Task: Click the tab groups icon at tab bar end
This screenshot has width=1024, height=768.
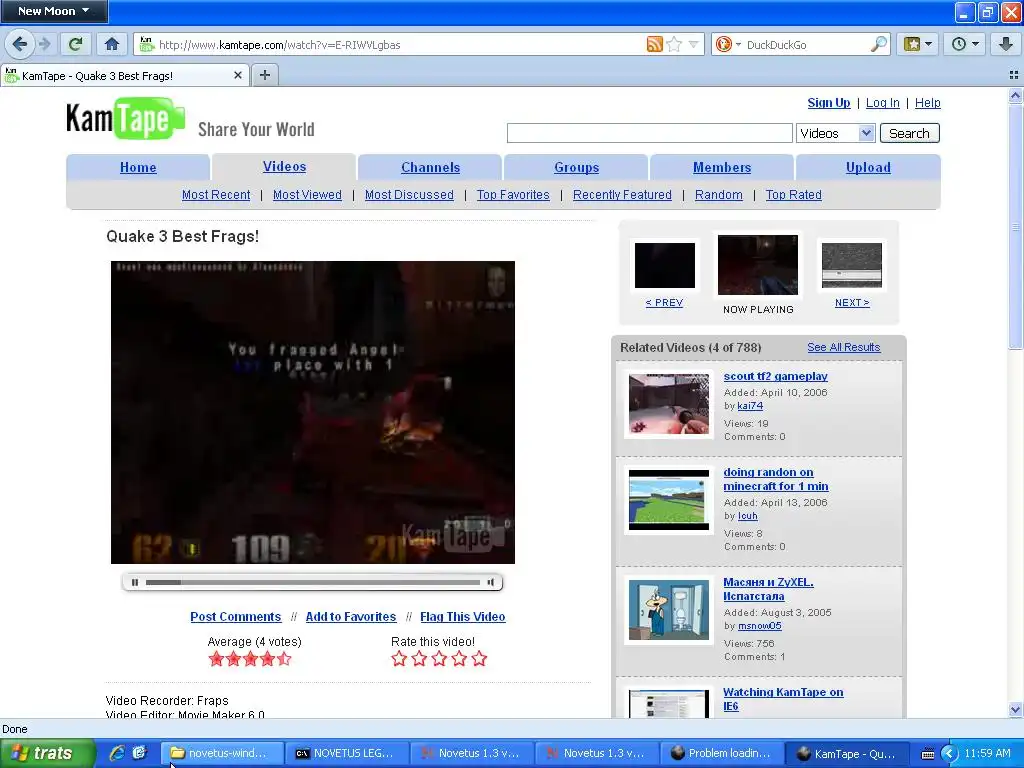Action: (x=1014, y=75)
